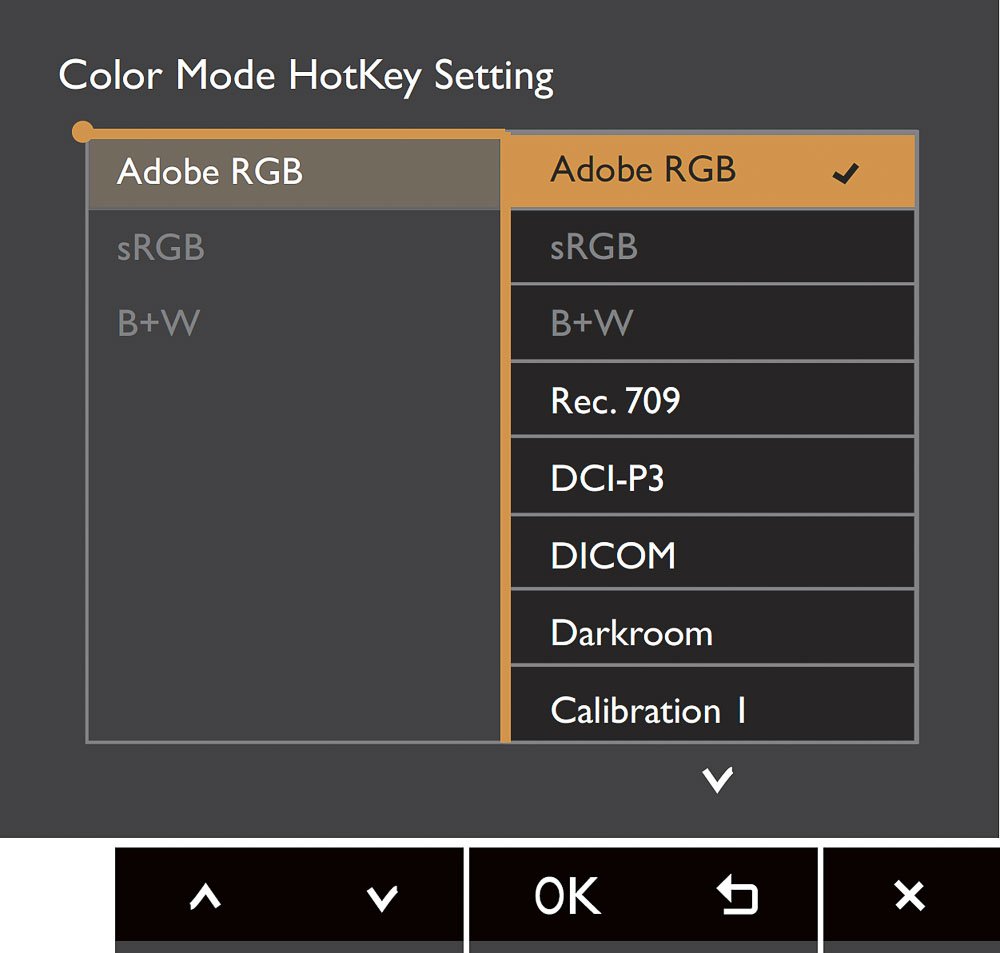Click the up arrow navigation key
Image resolution: width=1000 pixels, height=953 pixels.
tap(205, 897)
